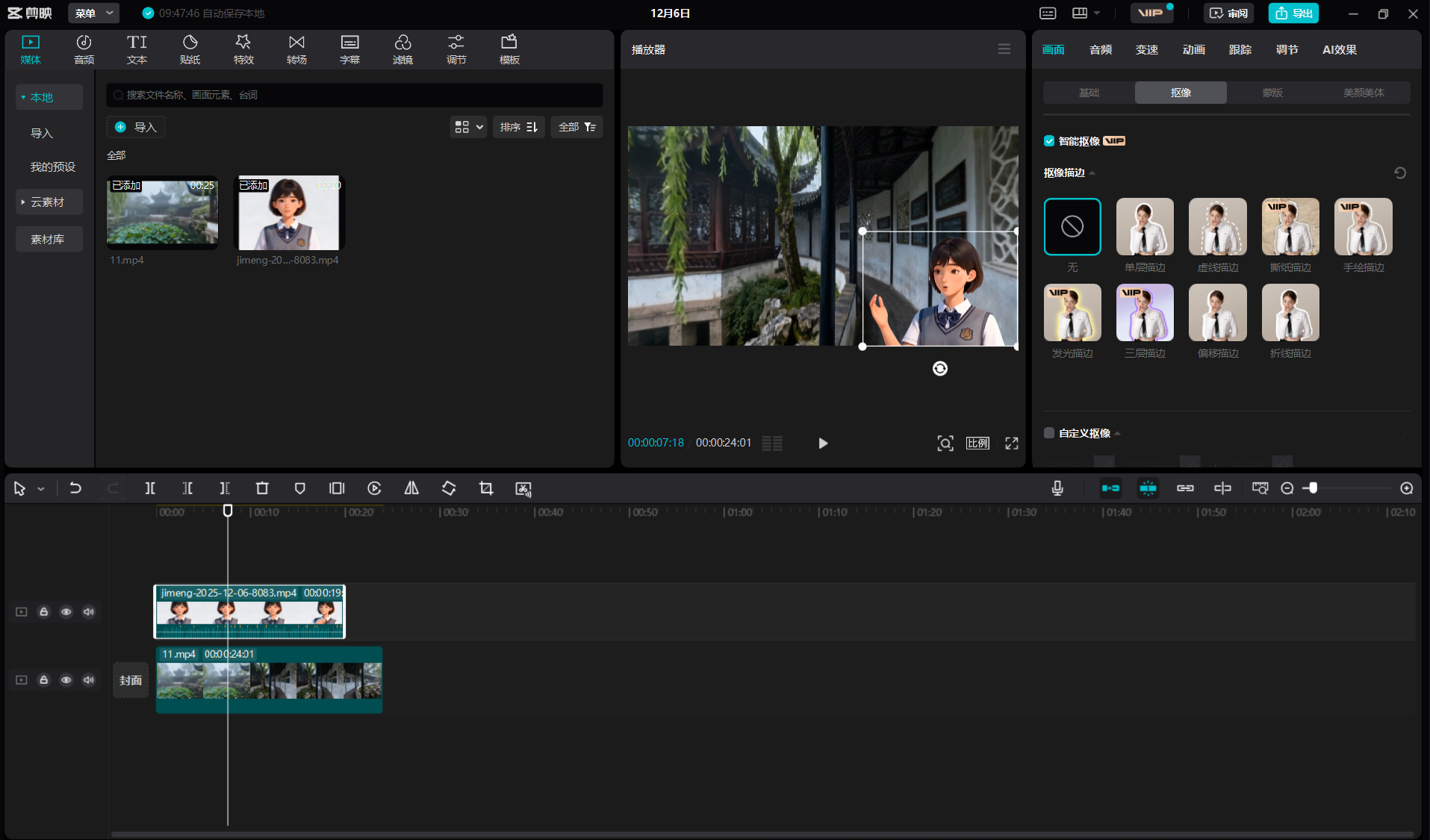The height and width of the screenshot is (840, 1430).
Task: Click the delete clip trash icon
Action: click(262, 488)
